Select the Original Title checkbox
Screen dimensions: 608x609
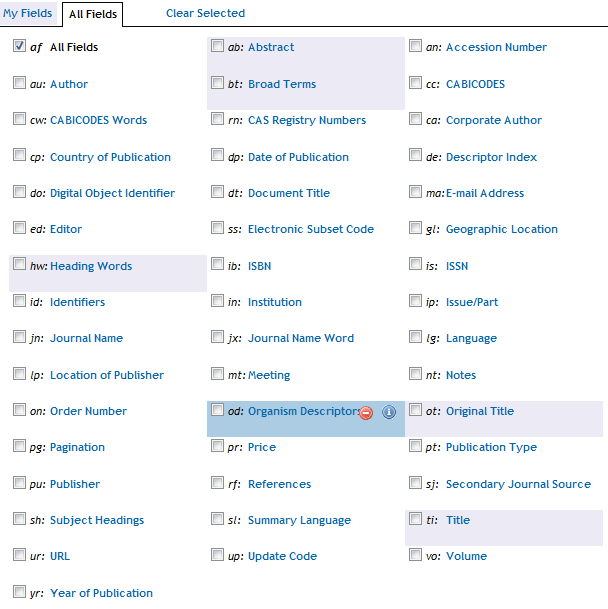tap(416, 410)
